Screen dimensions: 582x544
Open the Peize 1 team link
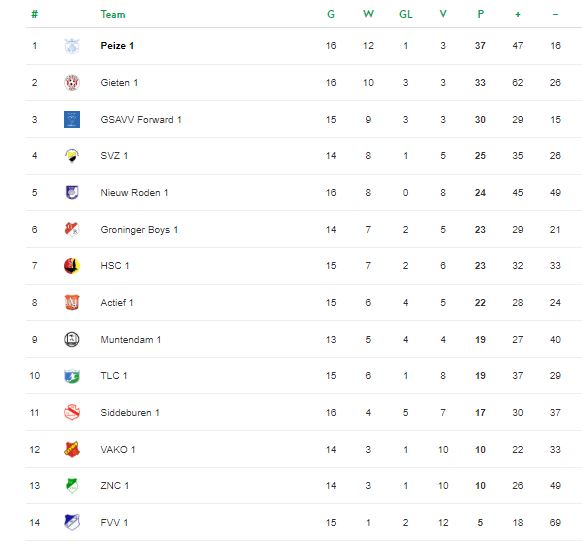click(x=117, y=46)
